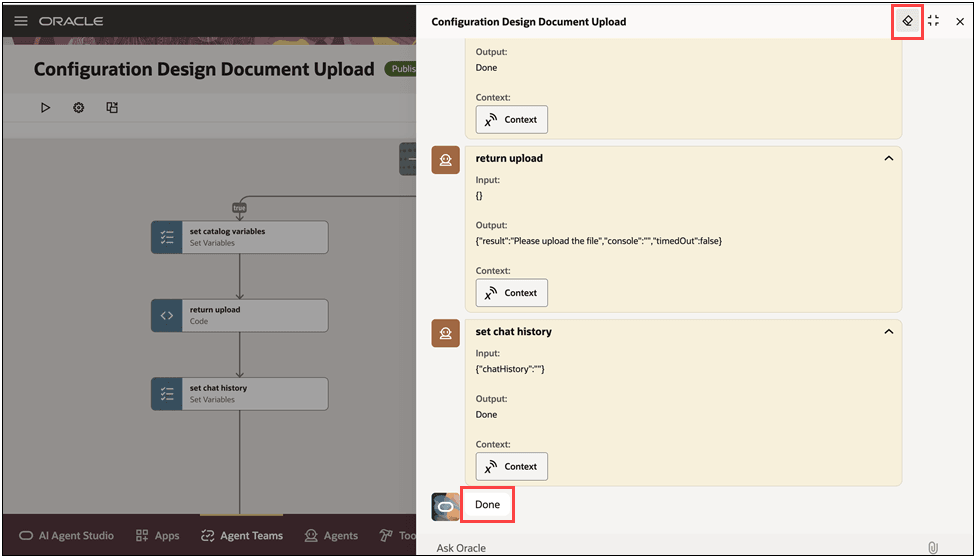
Task: Click the Published status badge
Action: (x=401, y=69)
